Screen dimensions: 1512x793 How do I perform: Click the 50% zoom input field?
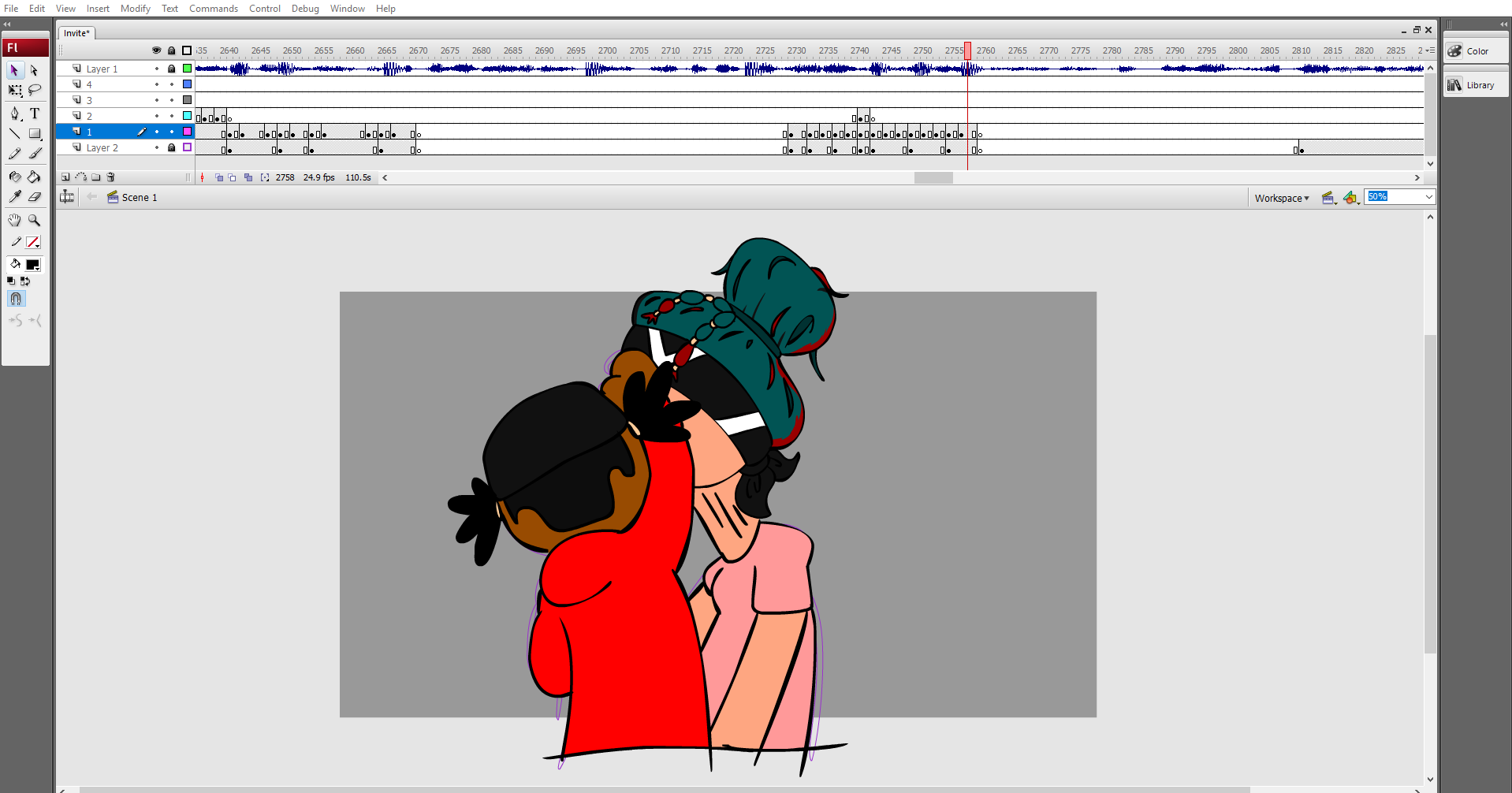click(x=1394, y=197)
